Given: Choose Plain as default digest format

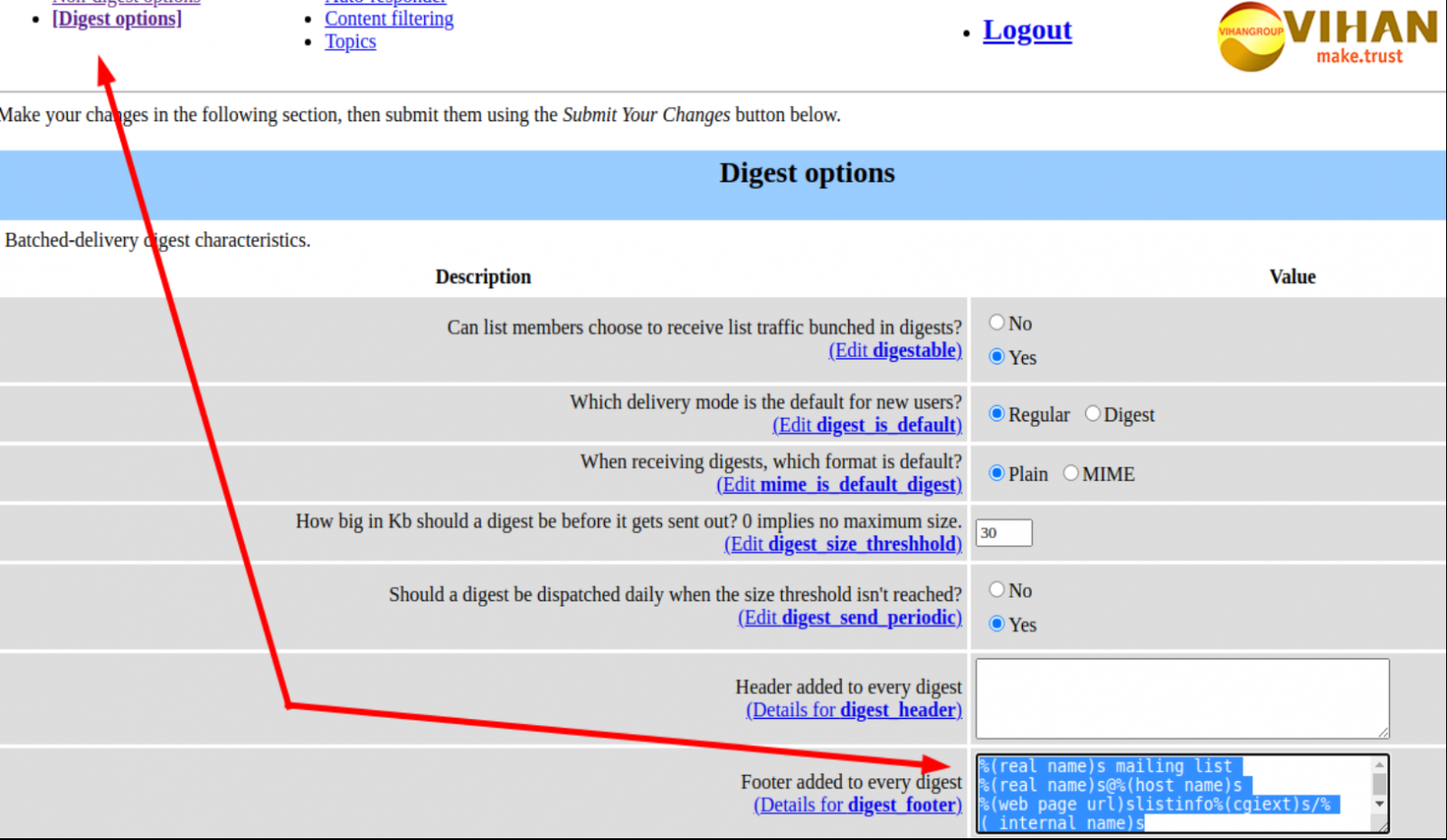Looking at the screenshot, I should [997, 474].
